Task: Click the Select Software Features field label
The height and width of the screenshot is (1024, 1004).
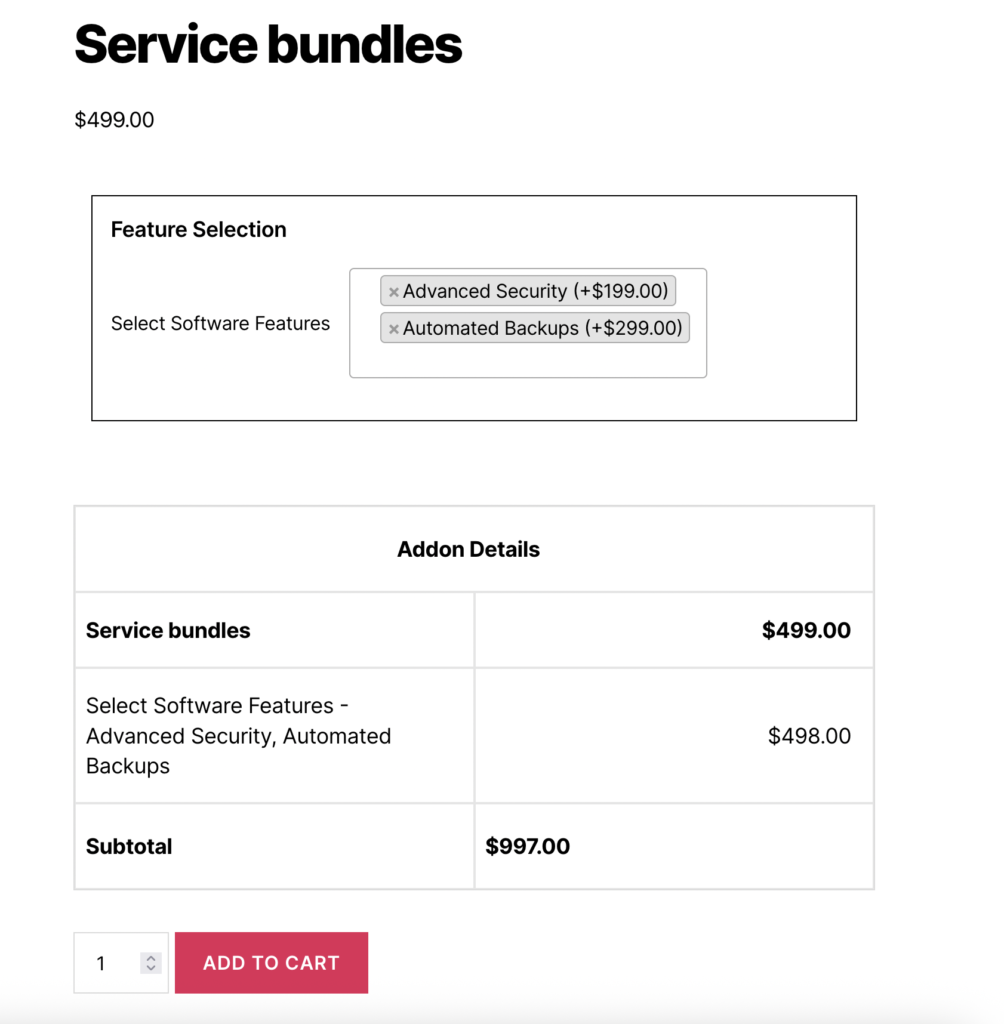Action: pyautogui.click(x=220, y=324)
